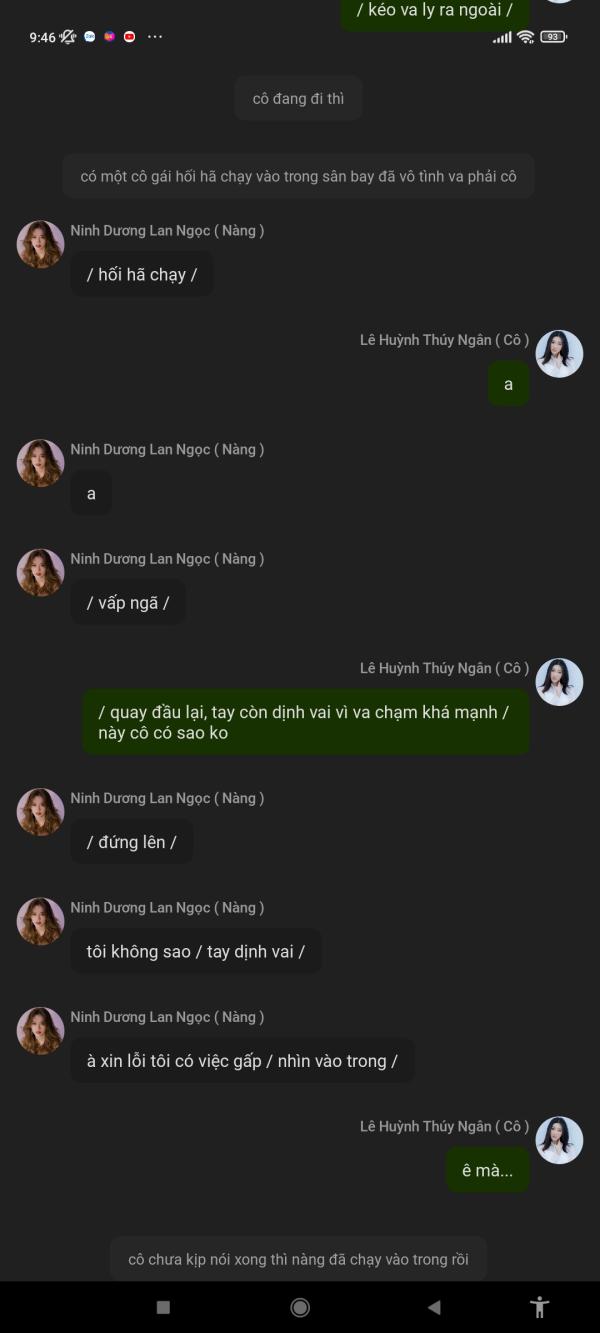Tap Thúy Ngân name above 'ê mà...' bubble
The width and height of the screenshot is (600, 1333).
click(x=445, y=1126)
